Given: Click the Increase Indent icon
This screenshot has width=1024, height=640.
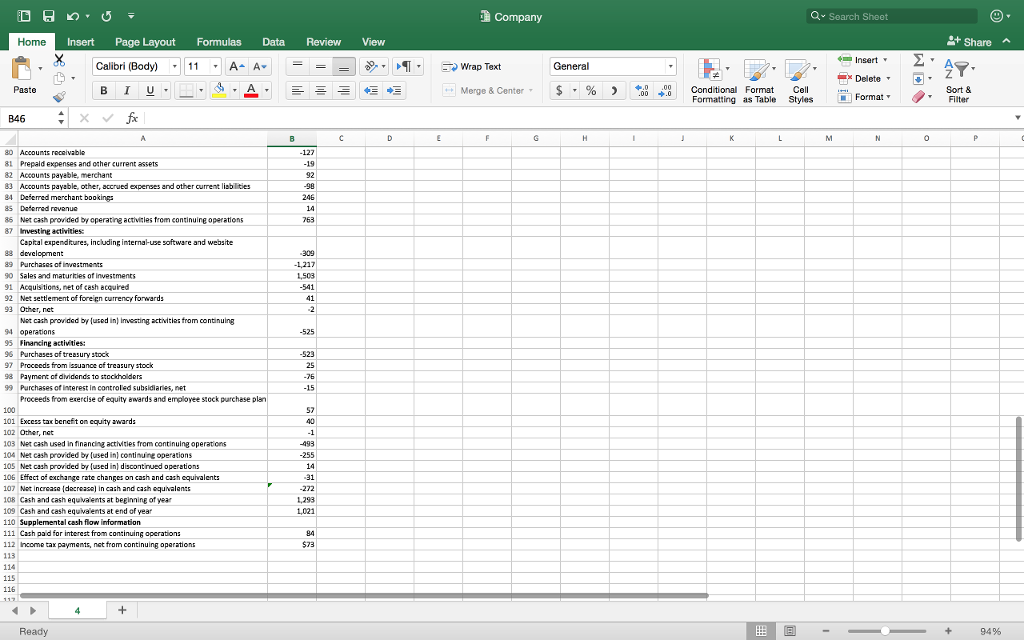Looking at the screenshot, I should pos(394,90).
